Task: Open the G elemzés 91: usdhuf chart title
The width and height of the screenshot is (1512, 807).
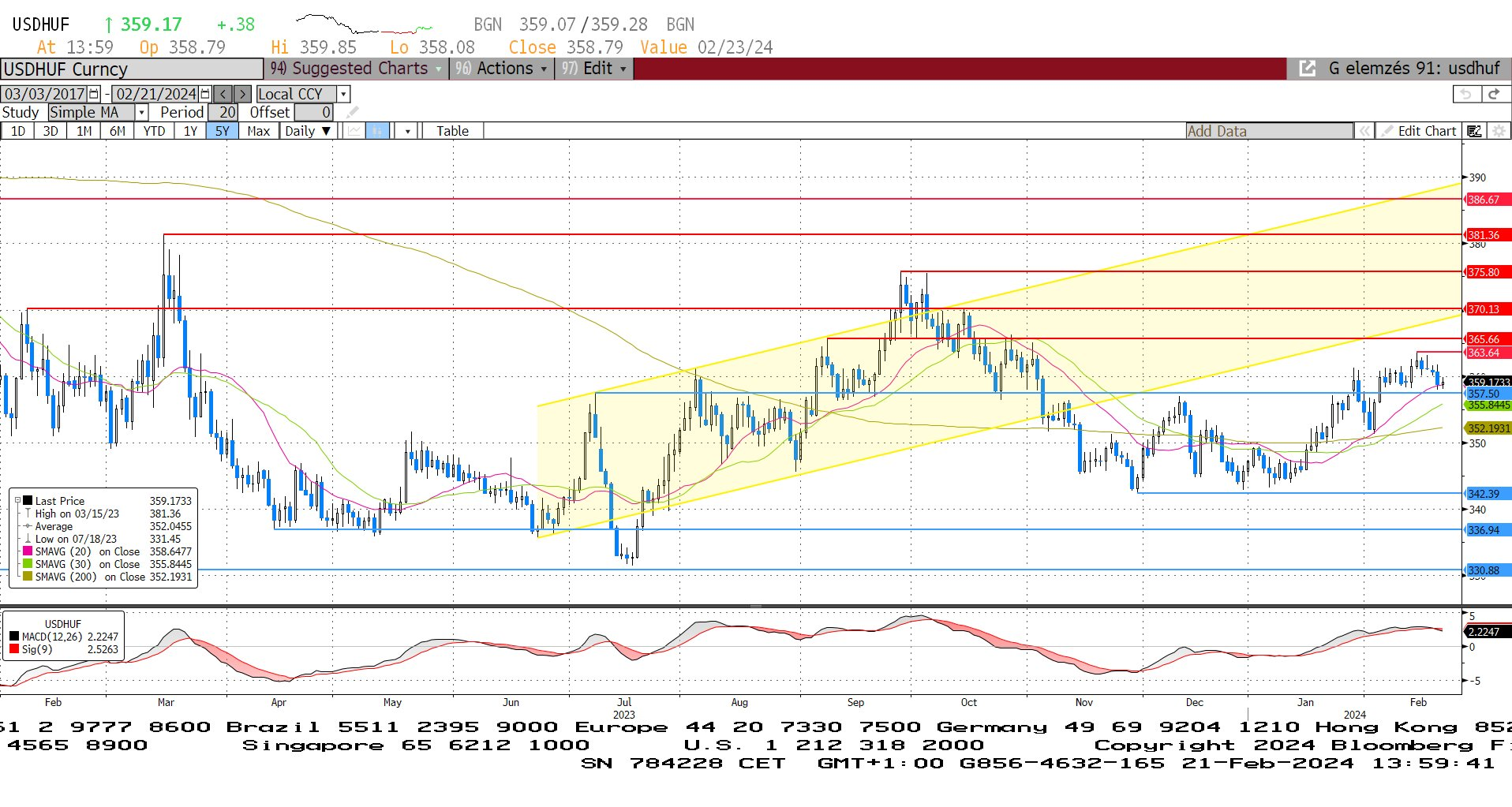Action: click(x=1414, y=69)
